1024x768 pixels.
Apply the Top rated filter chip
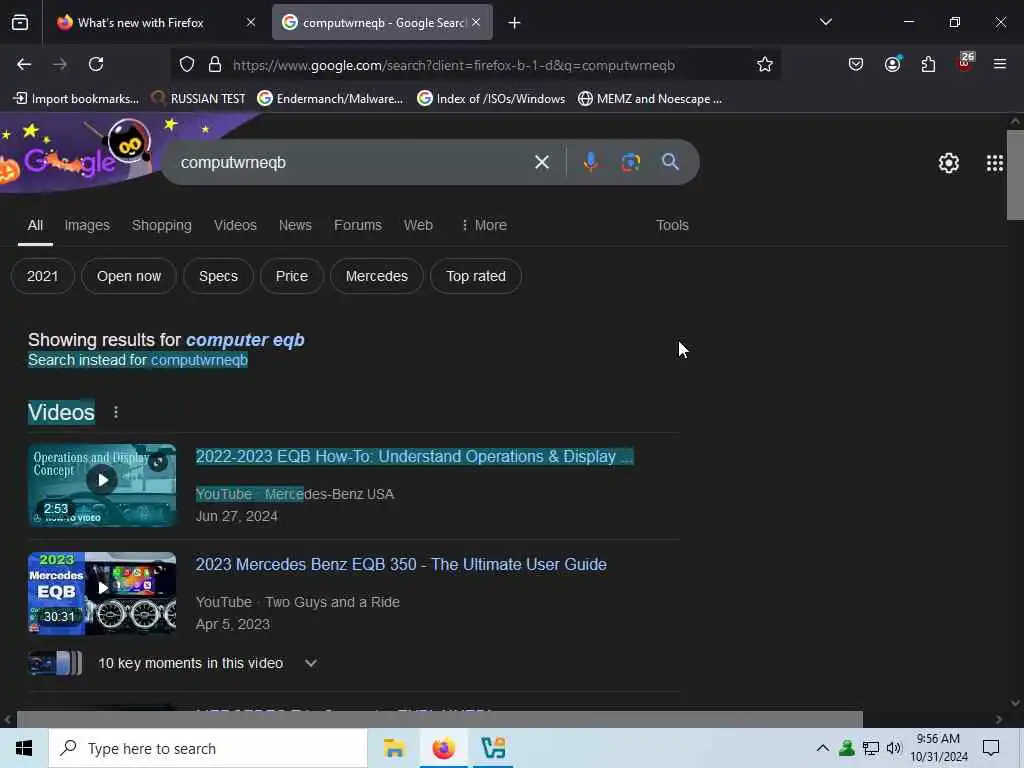coord(476,276)
